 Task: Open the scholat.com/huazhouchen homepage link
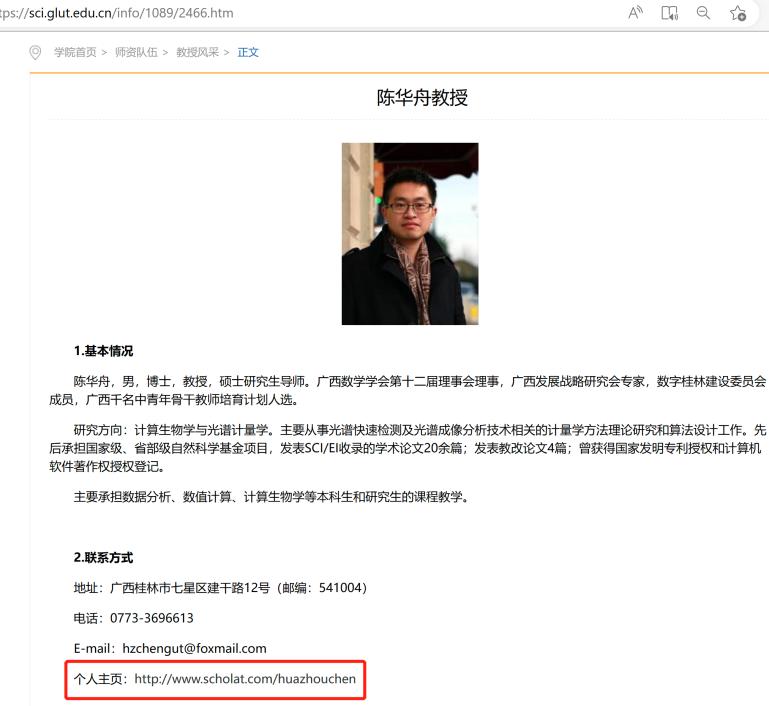pos(245,679)
